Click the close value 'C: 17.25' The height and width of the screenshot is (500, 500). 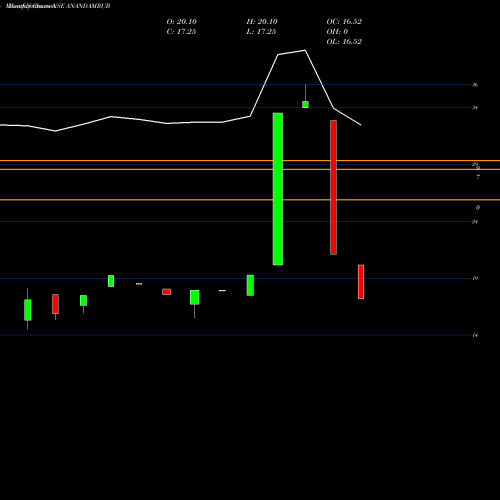(181, 32)
